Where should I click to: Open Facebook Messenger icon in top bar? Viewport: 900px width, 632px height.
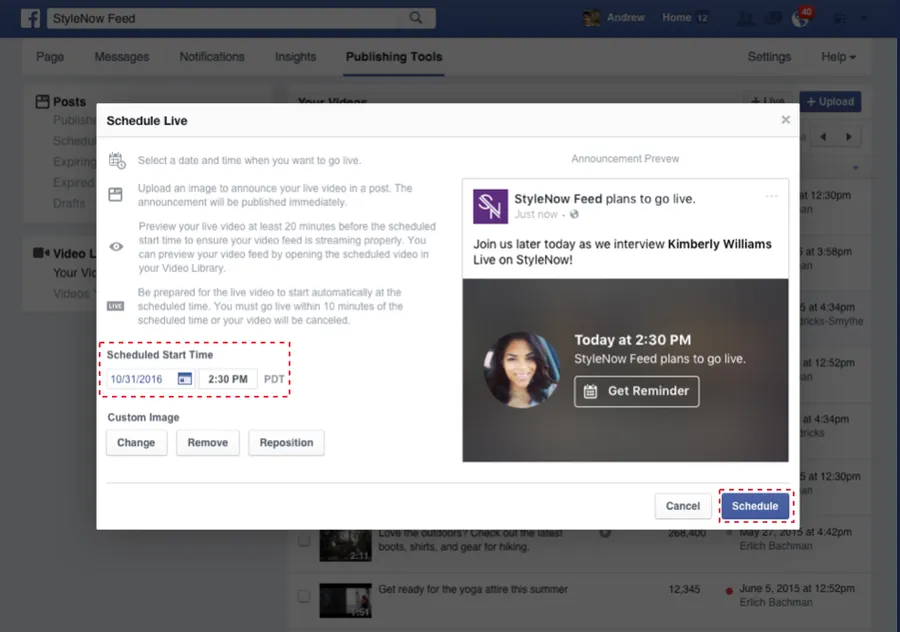coord(773,17)
